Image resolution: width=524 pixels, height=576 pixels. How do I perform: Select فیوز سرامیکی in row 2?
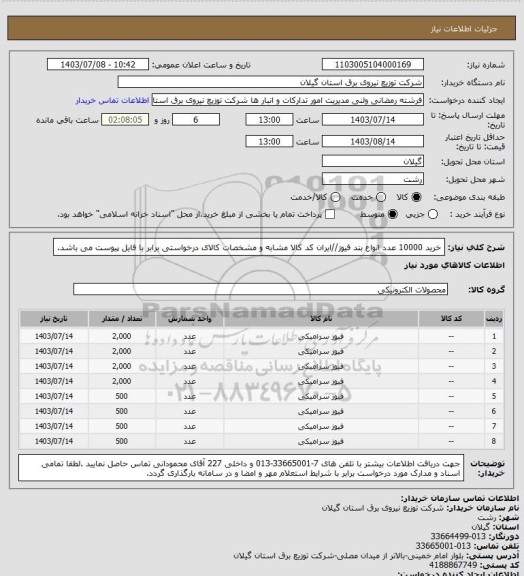321,352
